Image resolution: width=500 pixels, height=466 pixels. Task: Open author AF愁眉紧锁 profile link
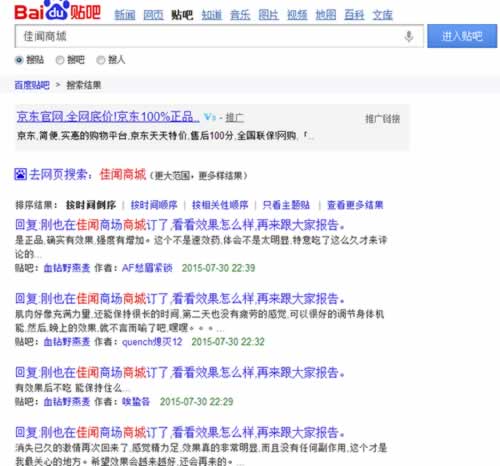click(147, 268)
